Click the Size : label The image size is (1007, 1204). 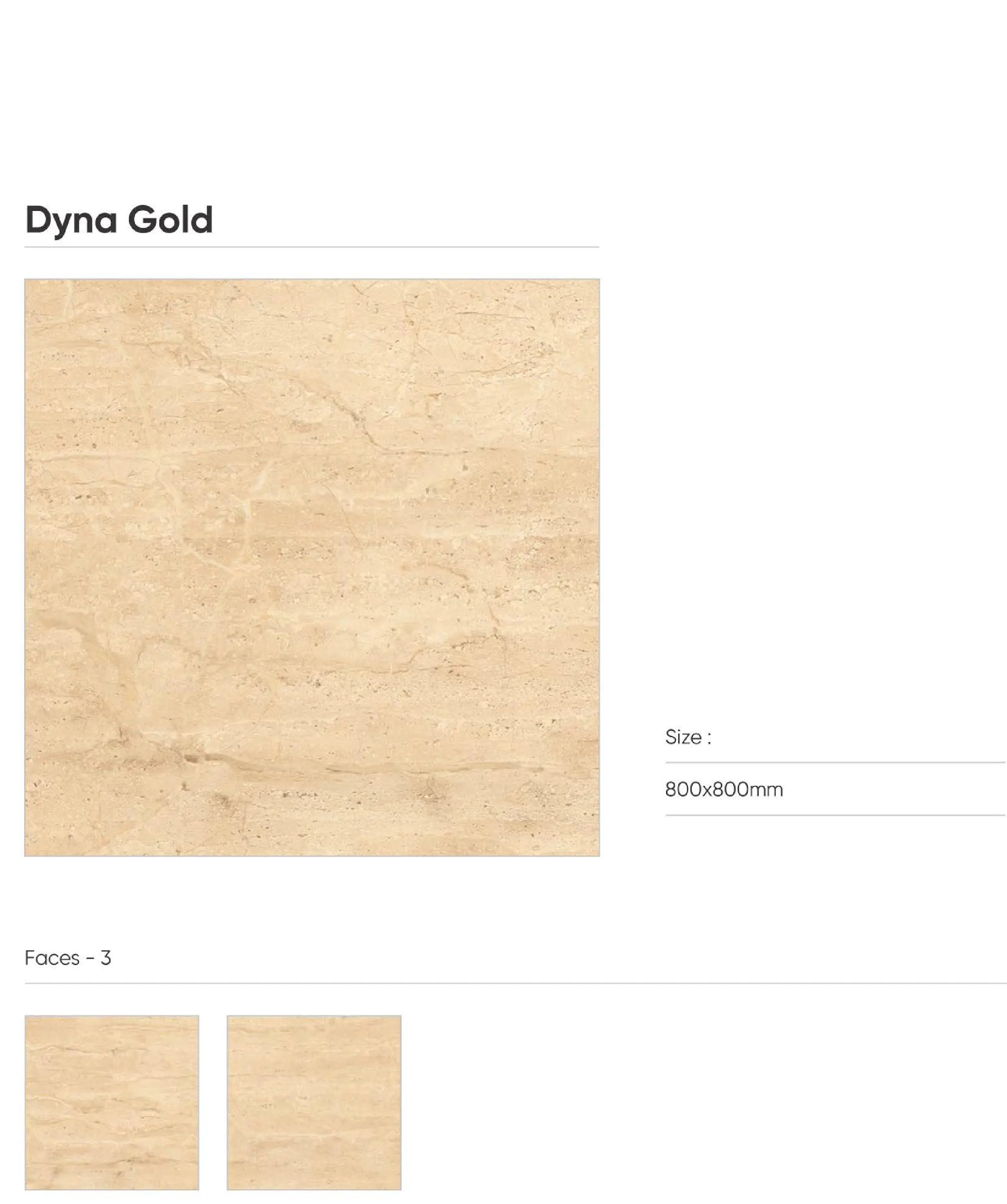point(688,737)
